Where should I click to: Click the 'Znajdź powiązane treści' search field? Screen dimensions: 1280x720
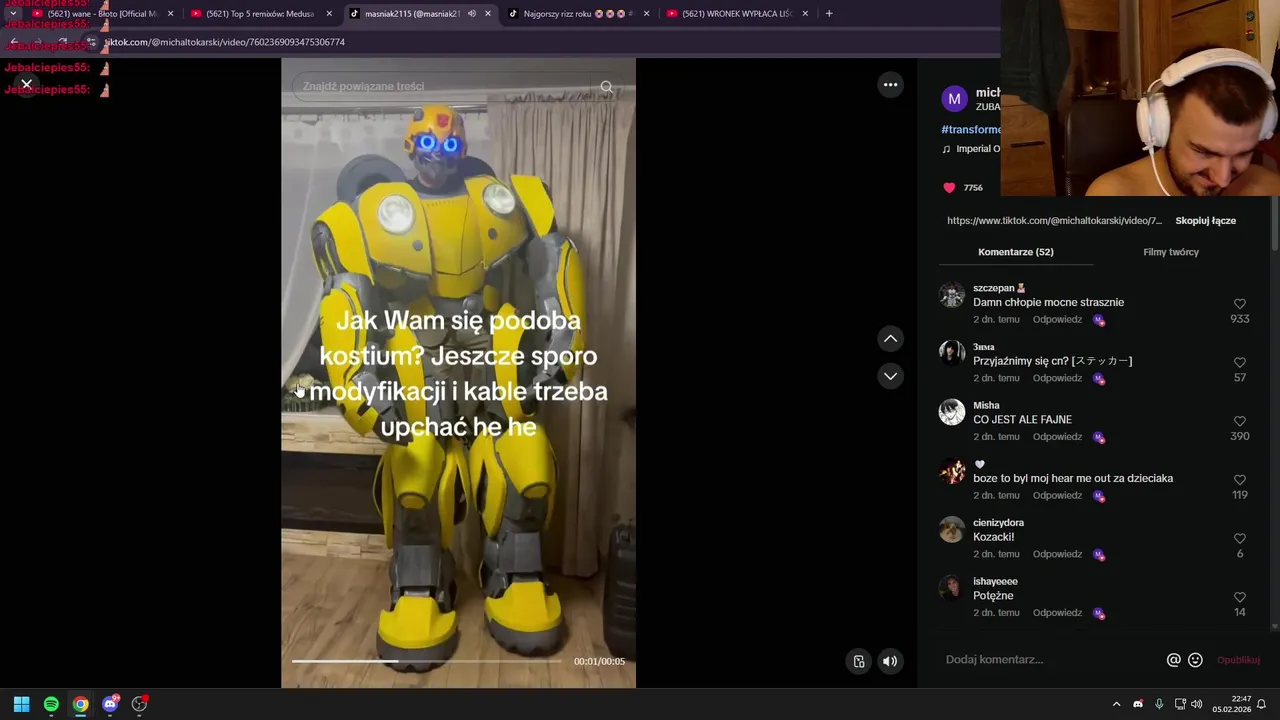click(448, 87)
